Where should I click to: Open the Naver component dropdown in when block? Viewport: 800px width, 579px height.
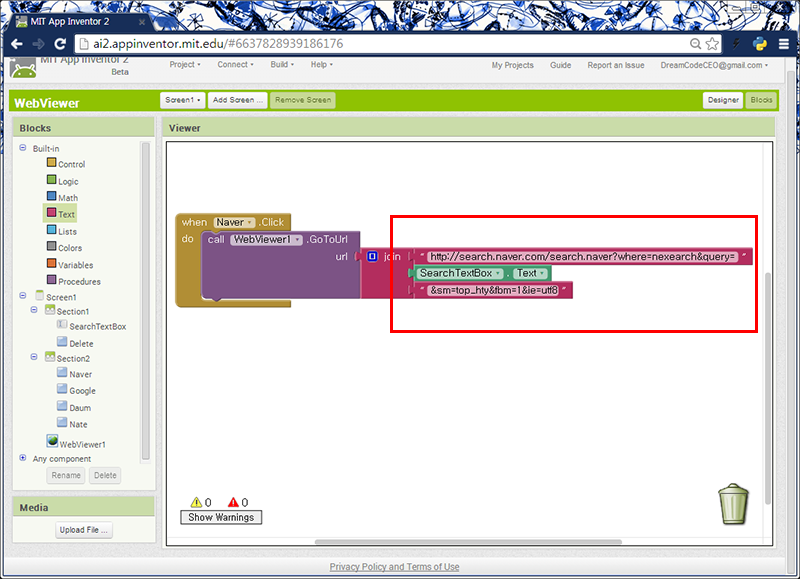click(234, 222)
